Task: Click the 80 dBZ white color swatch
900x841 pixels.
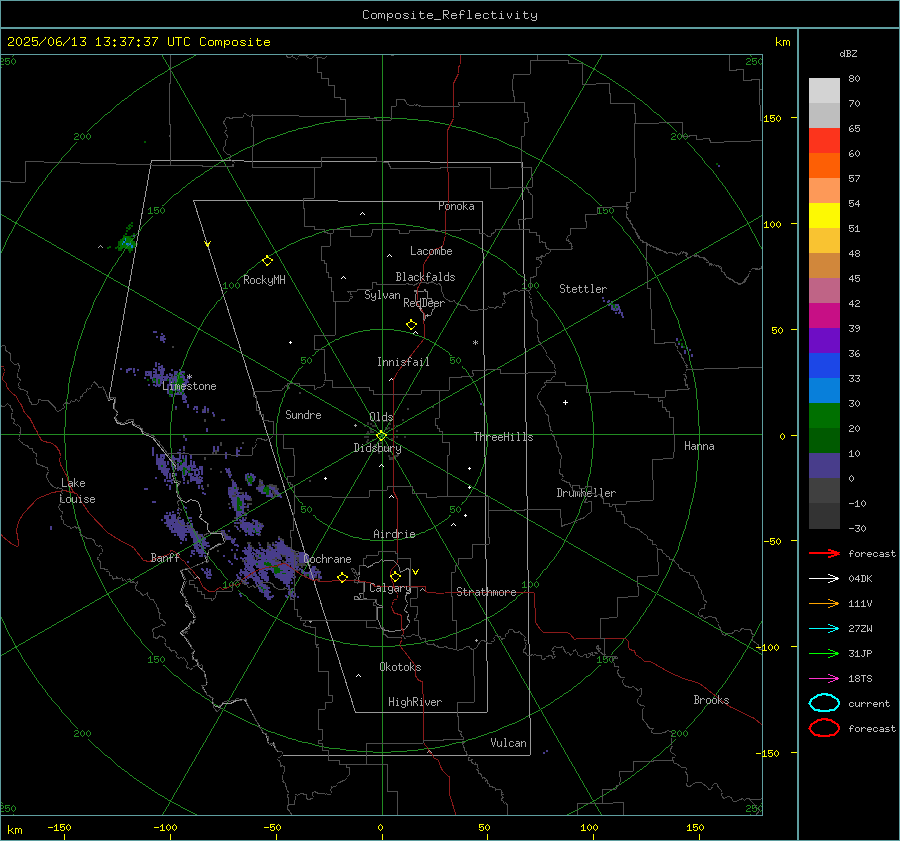Action: coord(824,90)
